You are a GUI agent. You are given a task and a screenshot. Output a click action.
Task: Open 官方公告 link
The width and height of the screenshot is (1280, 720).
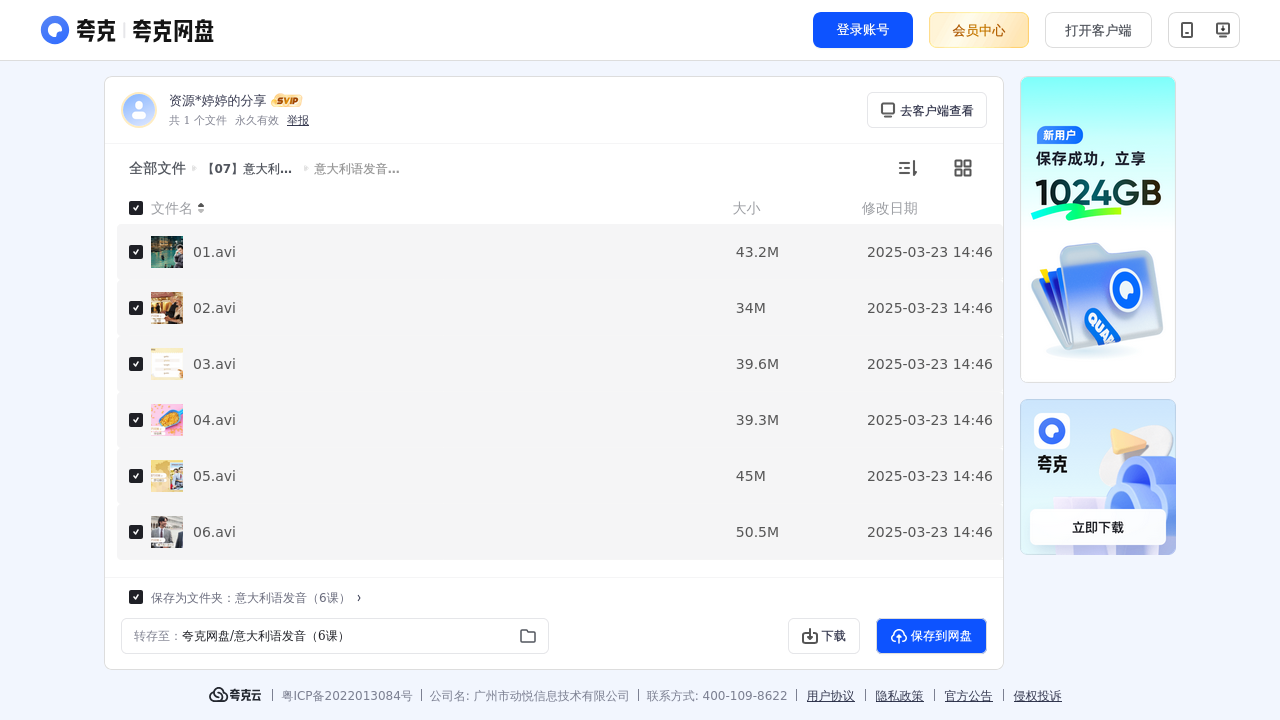point(969,696)
